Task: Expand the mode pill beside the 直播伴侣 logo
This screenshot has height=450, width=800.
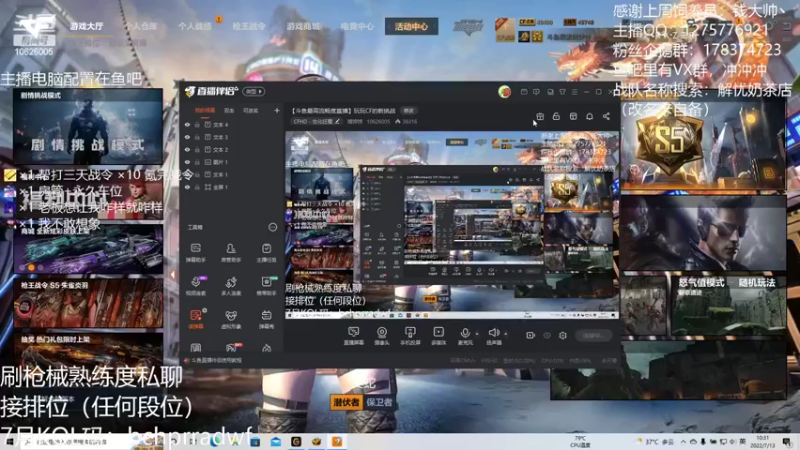Action: coord(254,91)
